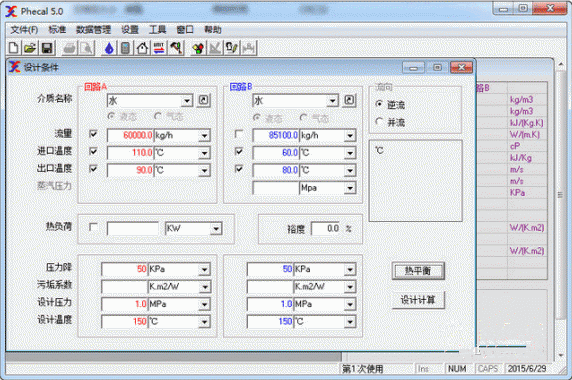The width and height of the screenshot is (572, 380).
Task: Click the 回路B flow field showing 85100.0
Action: tap(276, 136)
